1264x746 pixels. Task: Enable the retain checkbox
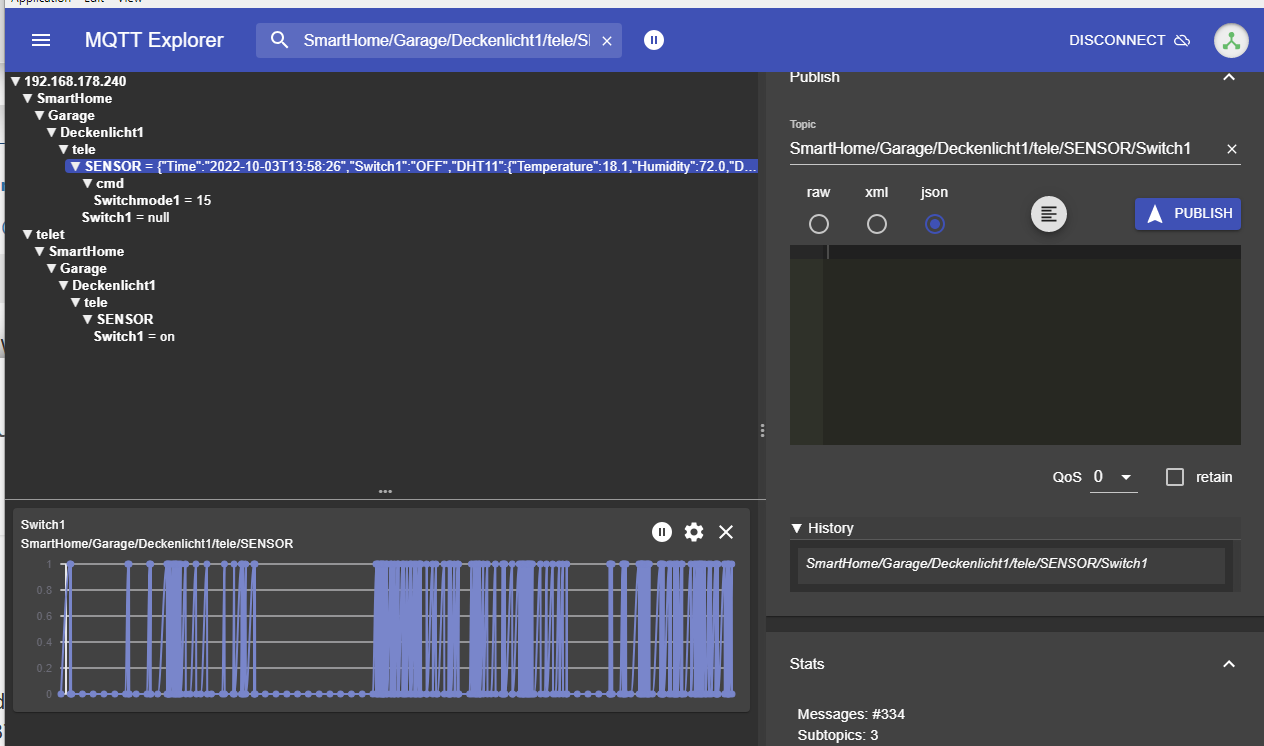(x=1176, y=477)
